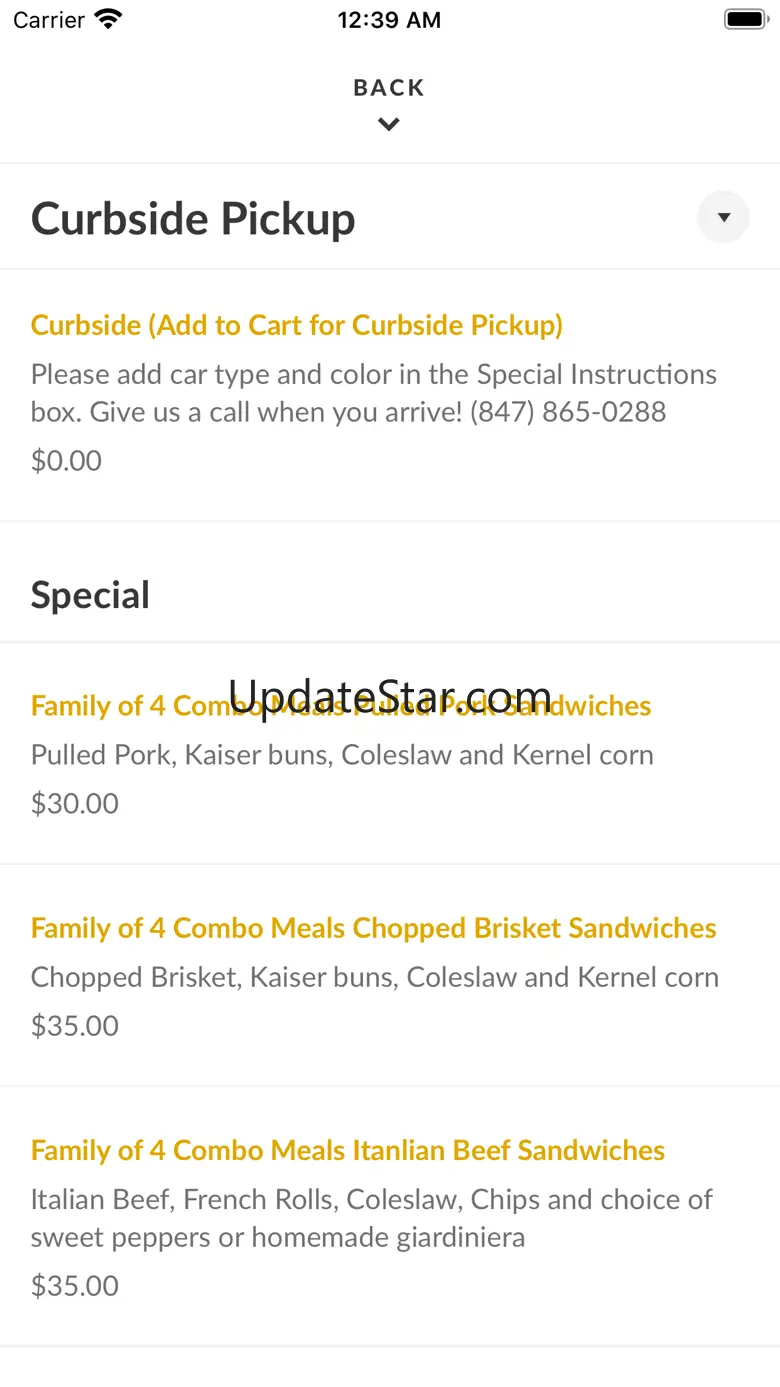Tap the 12:39 AM clock in status bar

[x=389, y=20]
